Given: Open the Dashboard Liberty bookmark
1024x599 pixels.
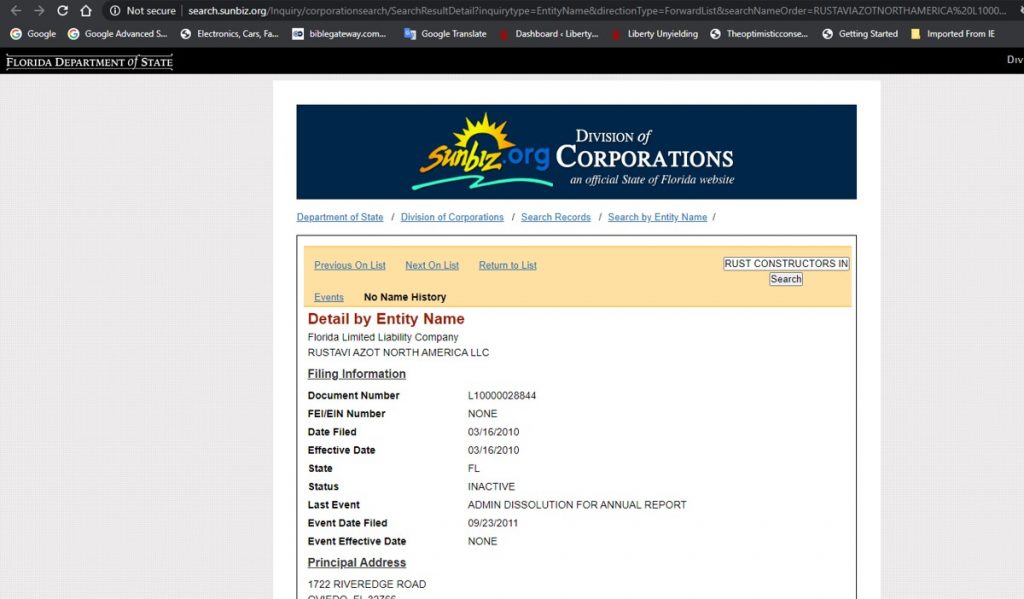Looking at the screenshot, I should coord(549,33).
